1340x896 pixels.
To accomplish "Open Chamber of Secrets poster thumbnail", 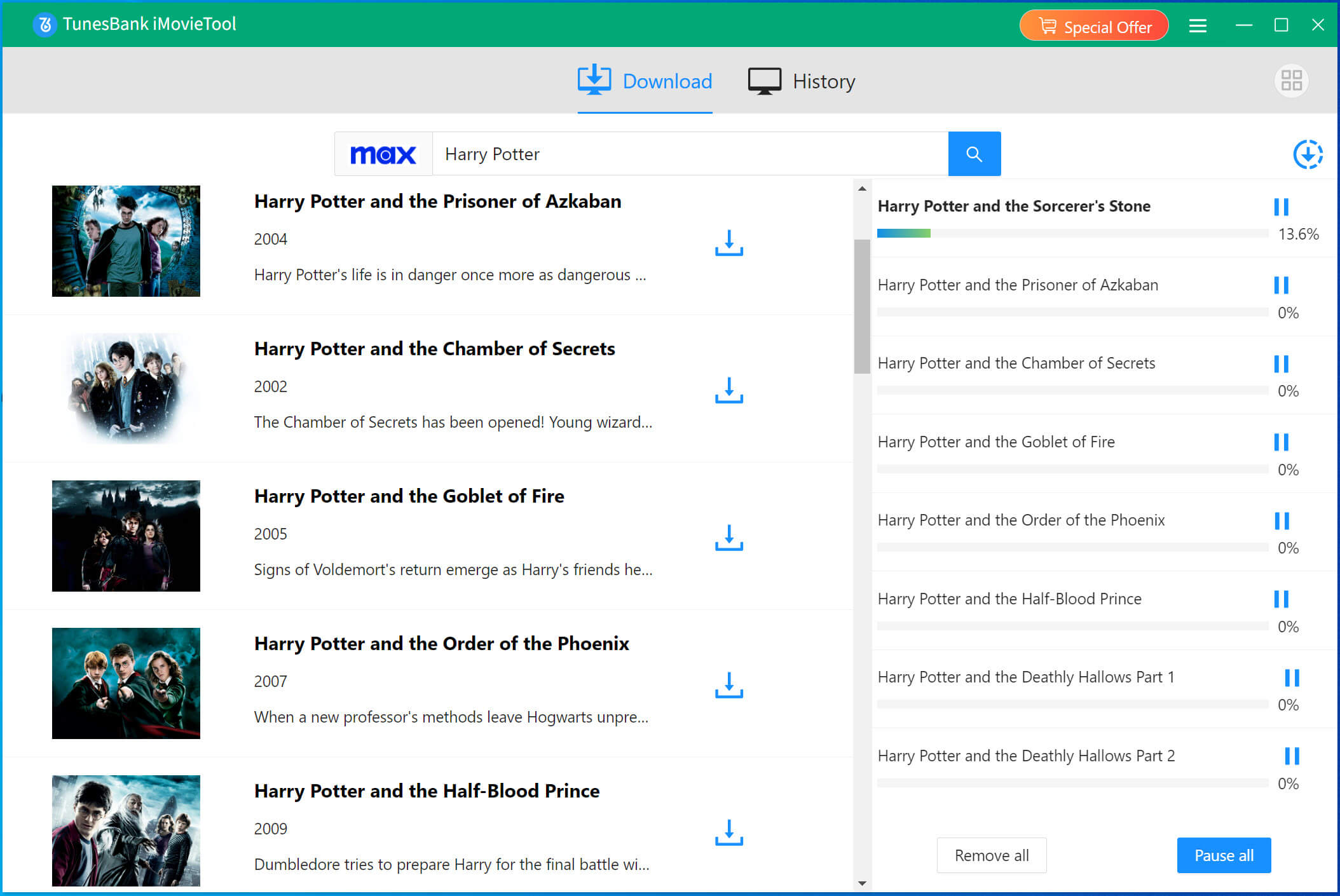I will 126,388.
